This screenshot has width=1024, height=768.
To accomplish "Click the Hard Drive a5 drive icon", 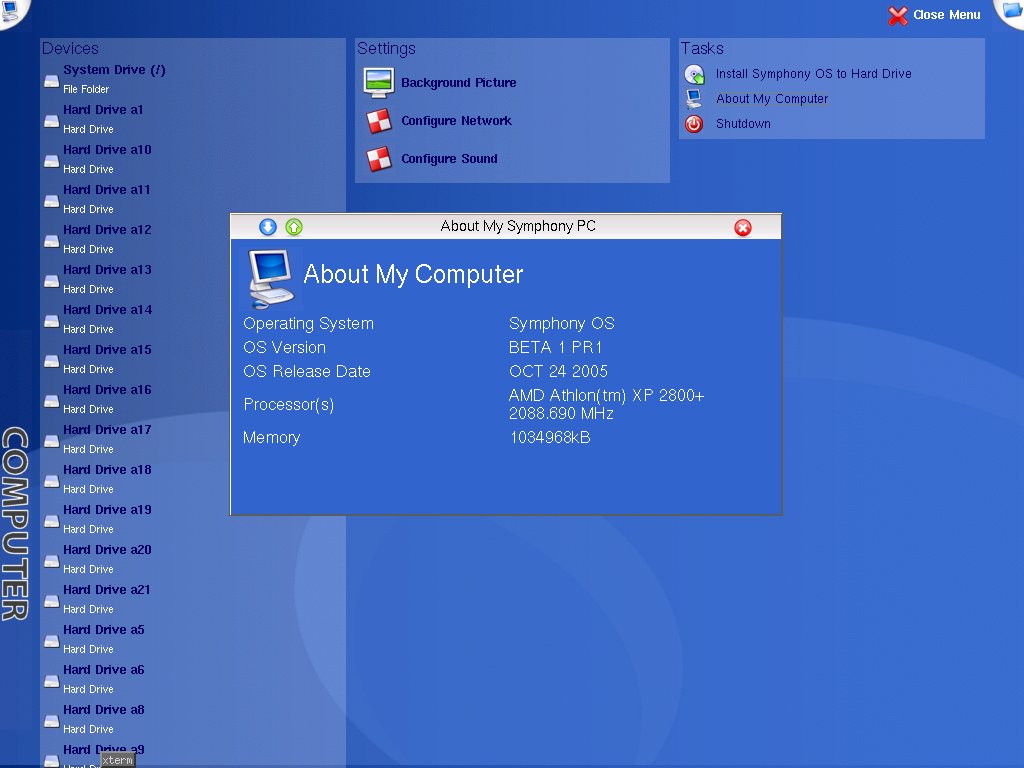I will (52, 641).
